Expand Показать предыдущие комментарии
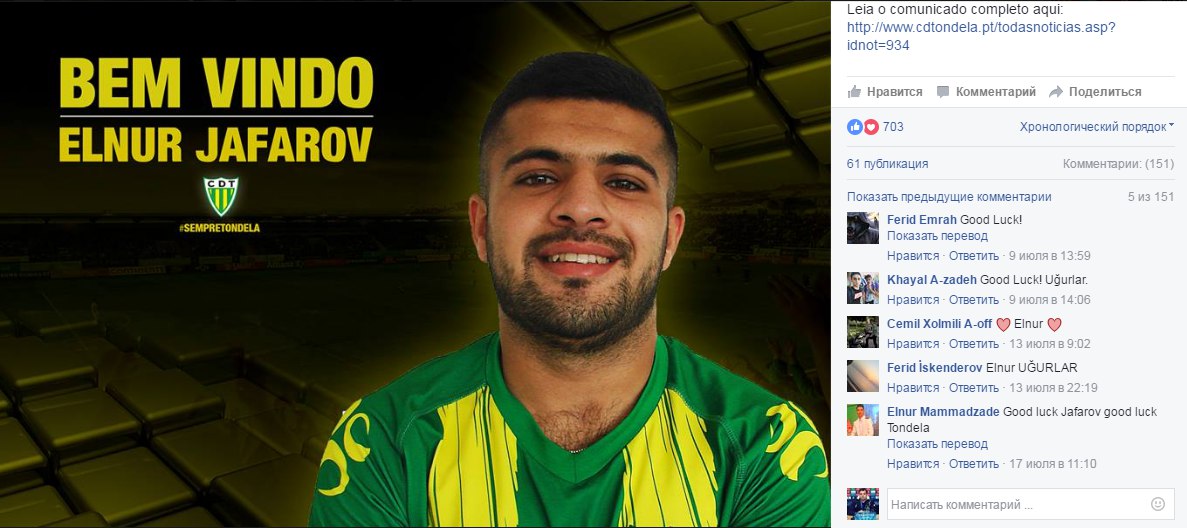The height and width of the screenshot is (528, 1187). (x=949, y=197)
